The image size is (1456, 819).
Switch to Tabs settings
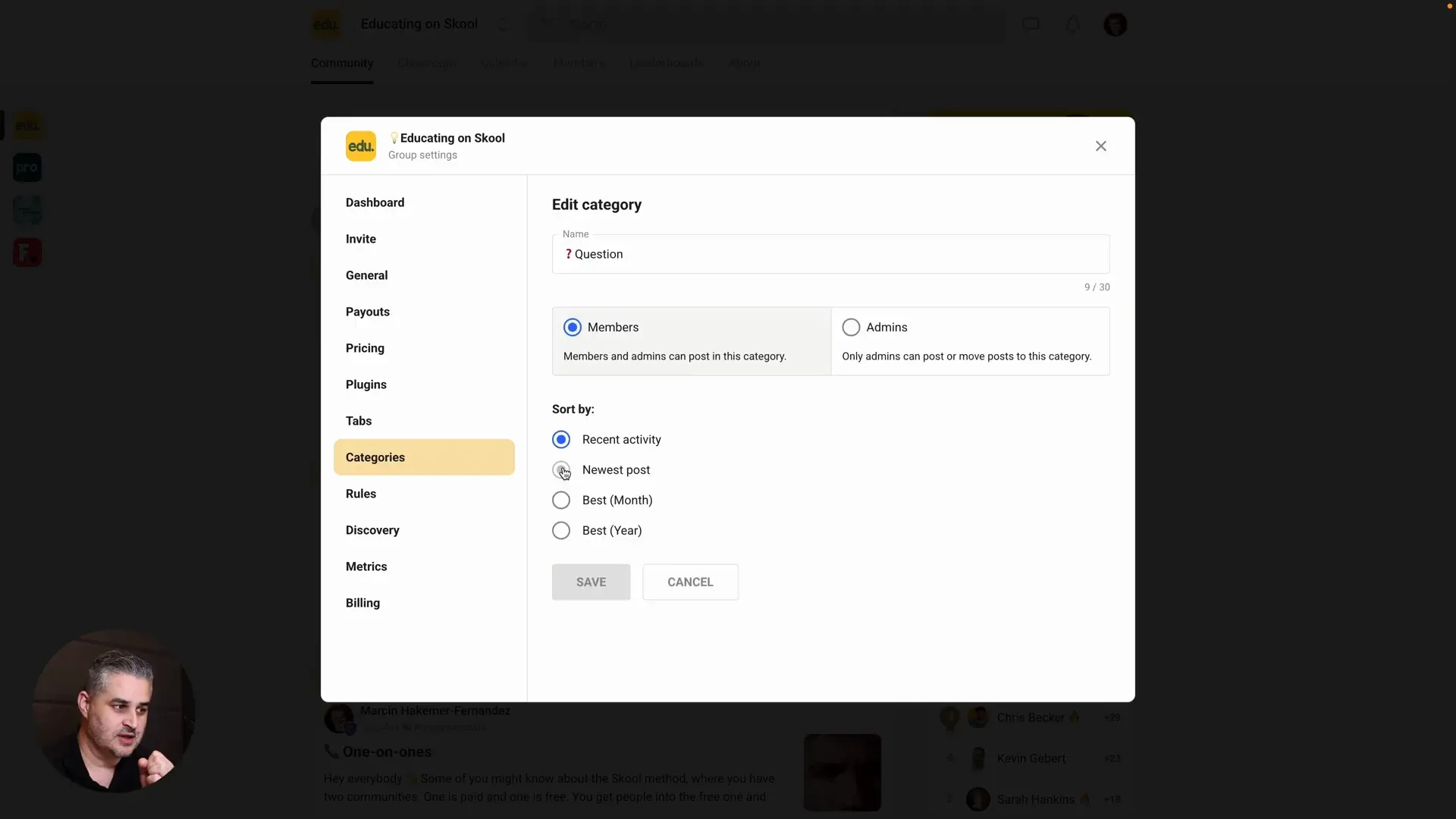[424, 421]
